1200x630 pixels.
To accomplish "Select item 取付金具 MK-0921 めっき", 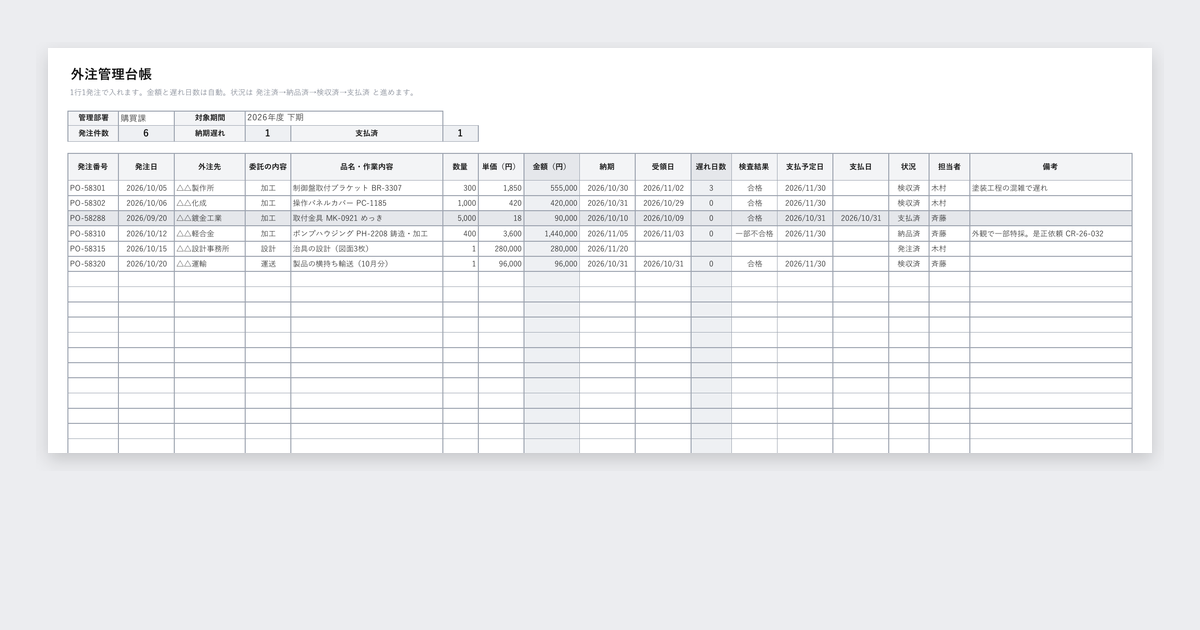I will pos(367,218).
